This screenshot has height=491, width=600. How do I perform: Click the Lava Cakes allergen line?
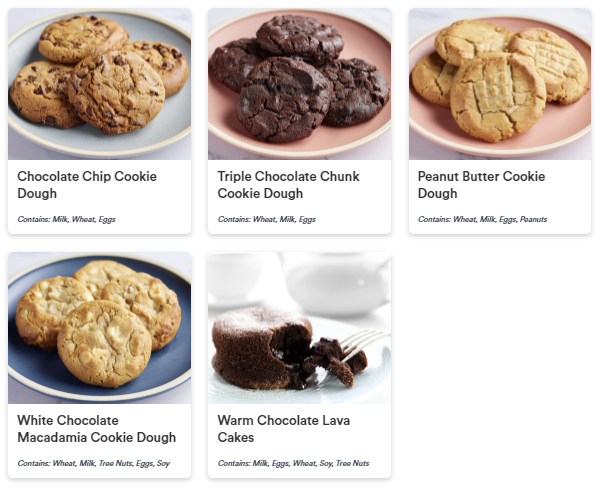point(293,463)
